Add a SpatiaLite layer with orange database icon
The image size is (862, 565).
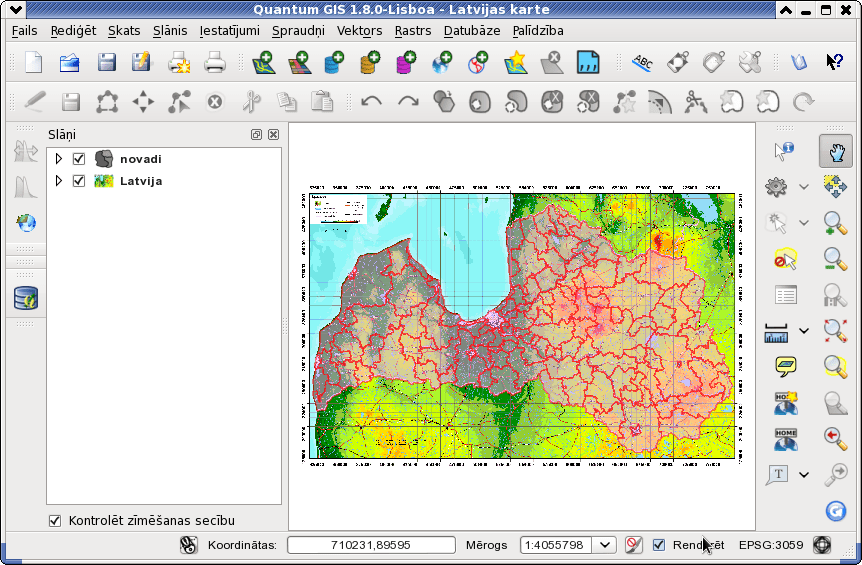click(x=371, y=63)
